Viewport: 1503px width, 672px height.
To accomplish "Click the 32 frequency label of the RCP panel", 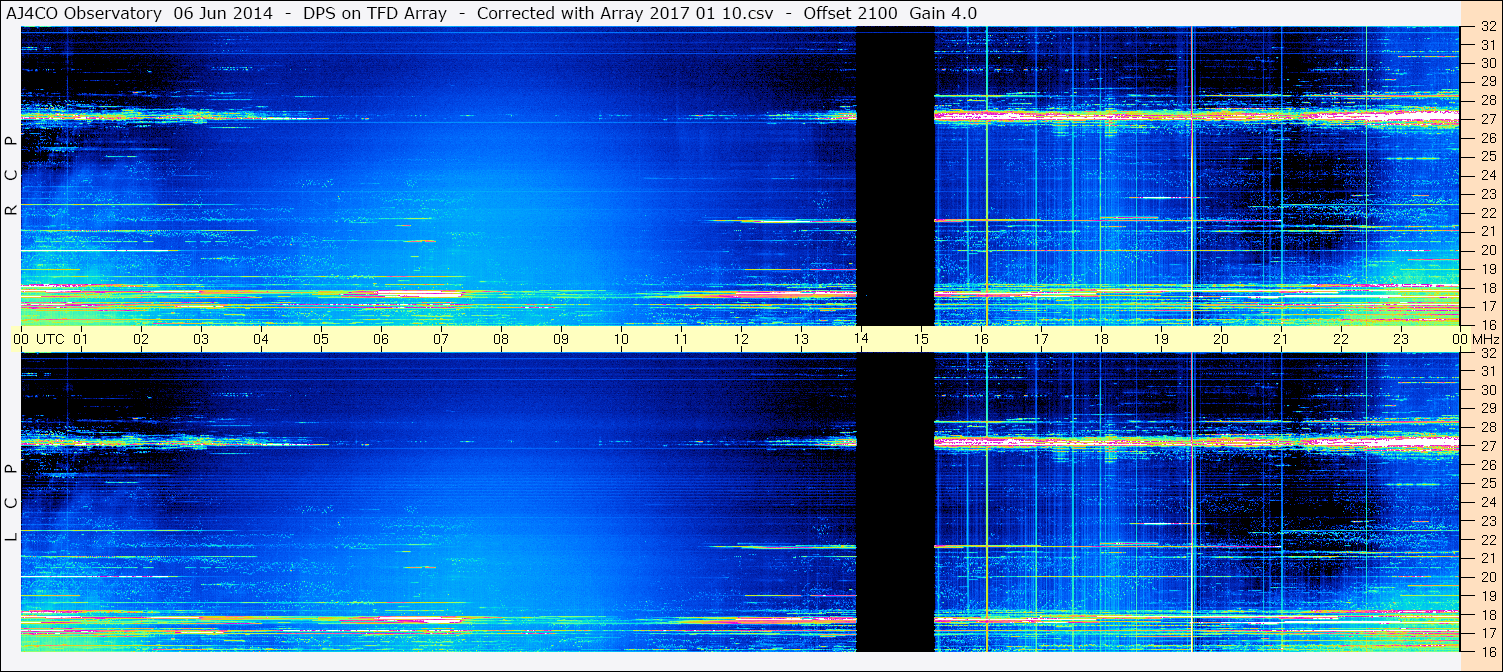I will 1487,27.
